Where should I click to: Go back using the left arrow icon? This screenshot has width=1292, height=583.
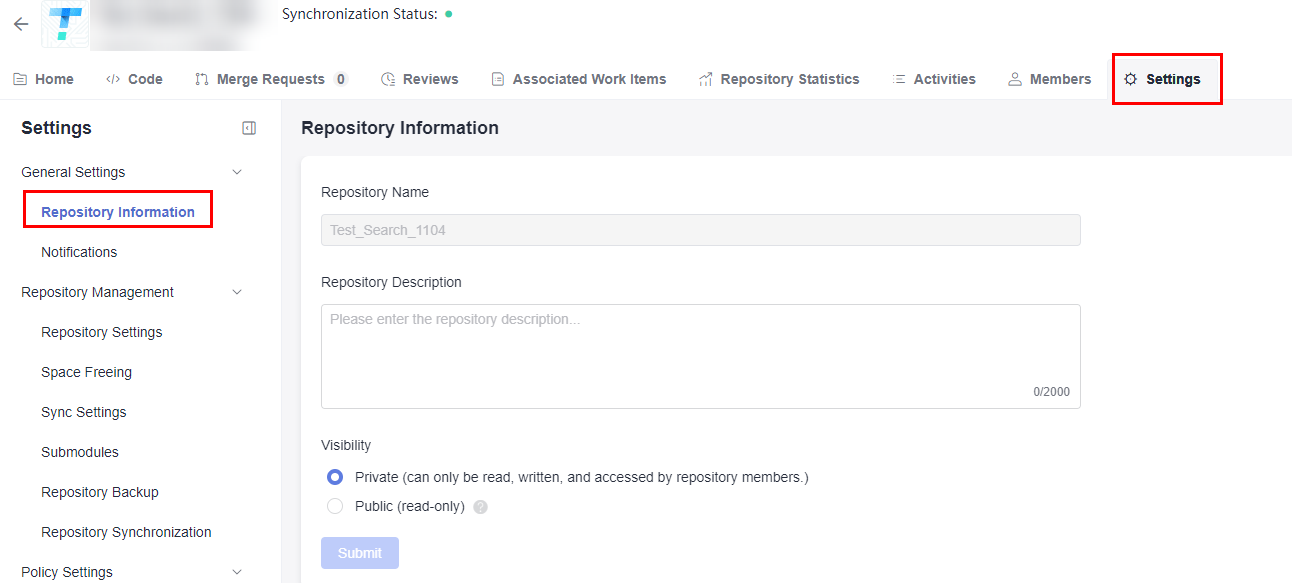click(x=21, y=25)
